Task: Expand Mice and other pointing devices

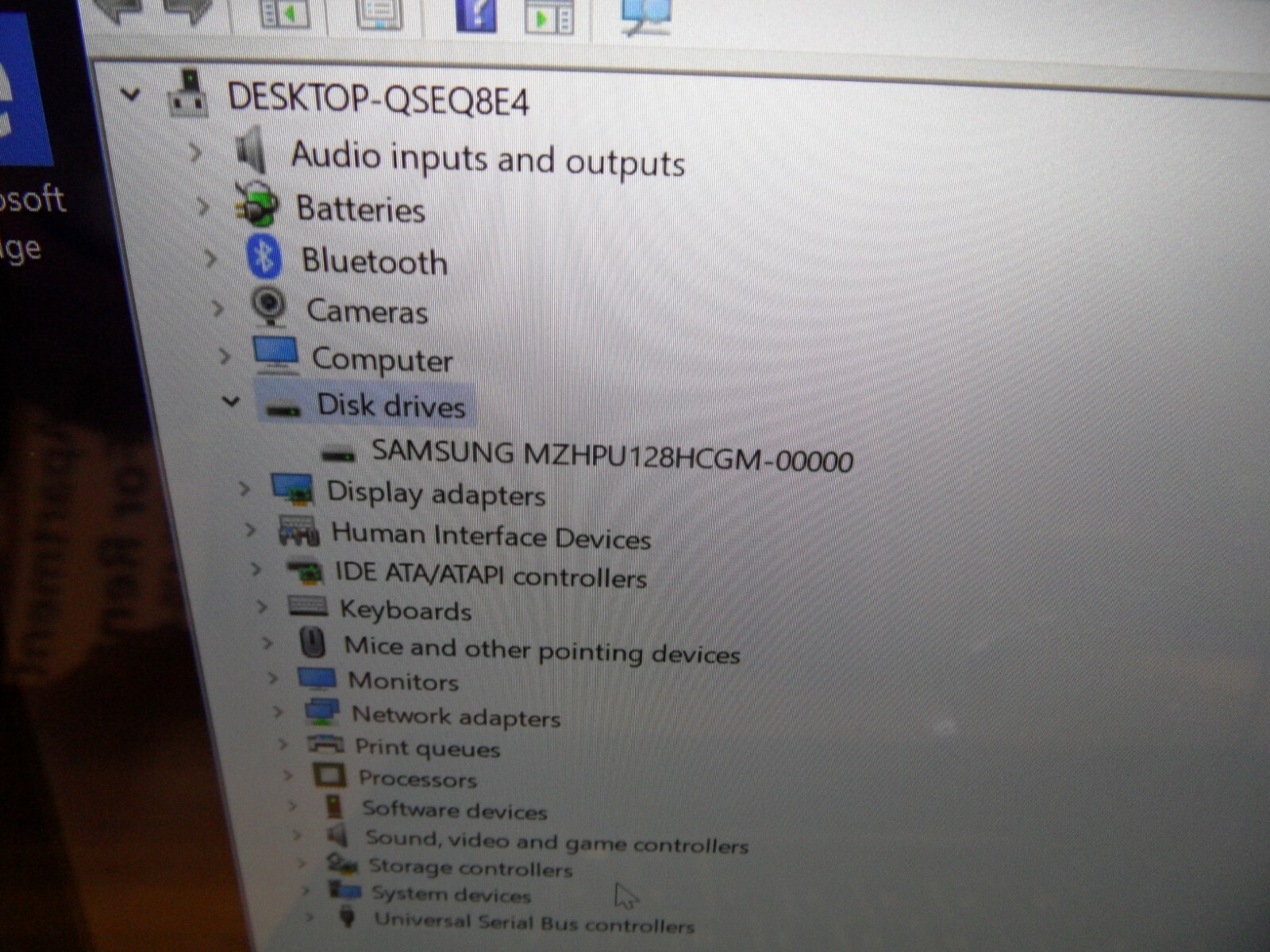Action: 267,643
